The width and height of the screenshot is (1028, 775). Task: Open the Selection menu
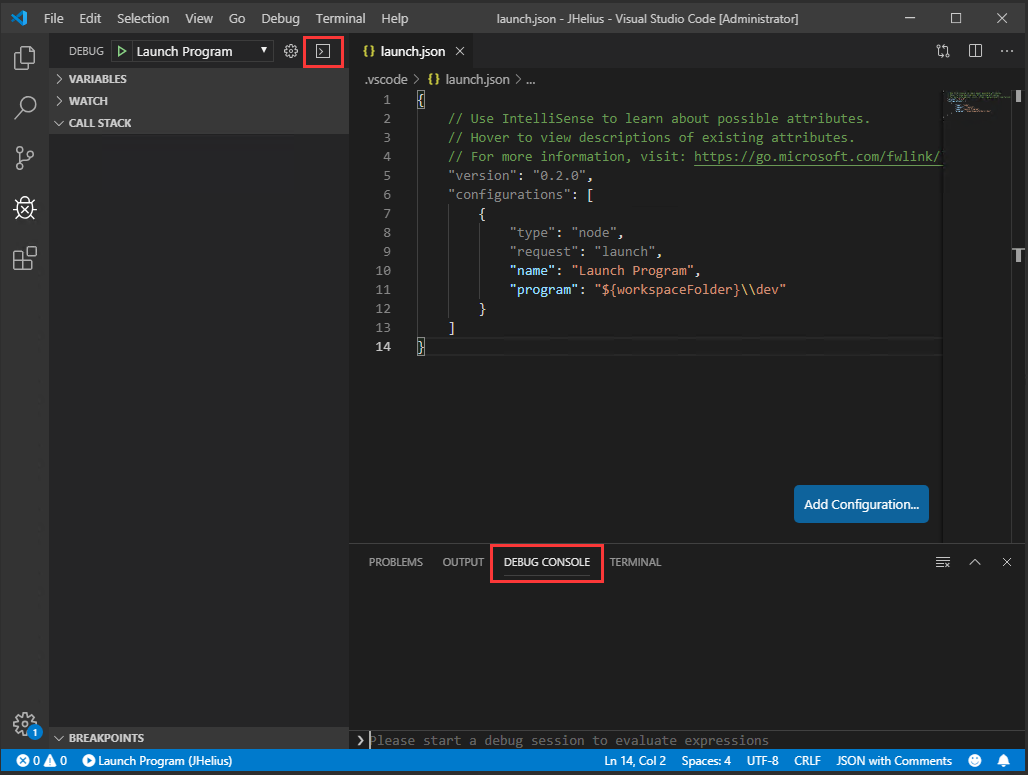coord(143,18)
